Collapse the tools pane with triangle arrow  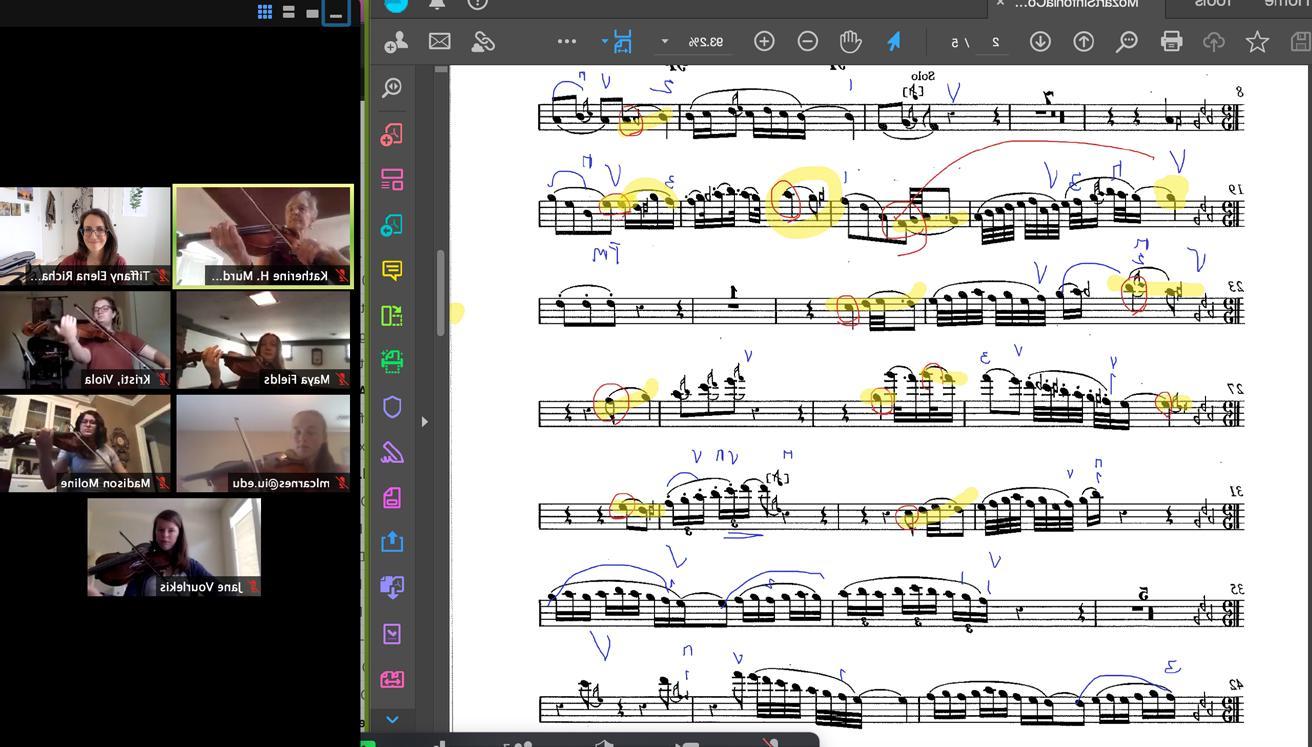point(424,421)
